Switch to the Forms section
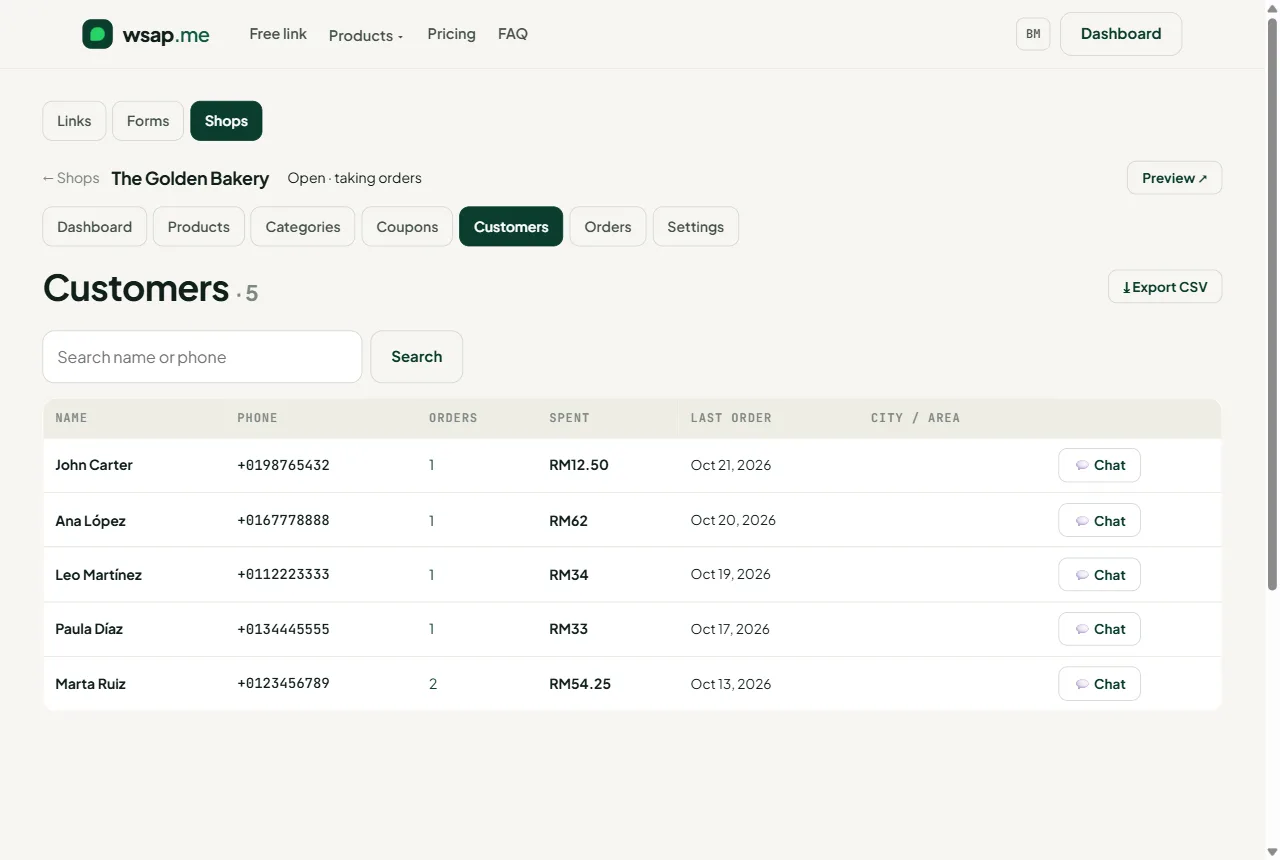This screenshot has width=1280, height=860. click(148, 121)
